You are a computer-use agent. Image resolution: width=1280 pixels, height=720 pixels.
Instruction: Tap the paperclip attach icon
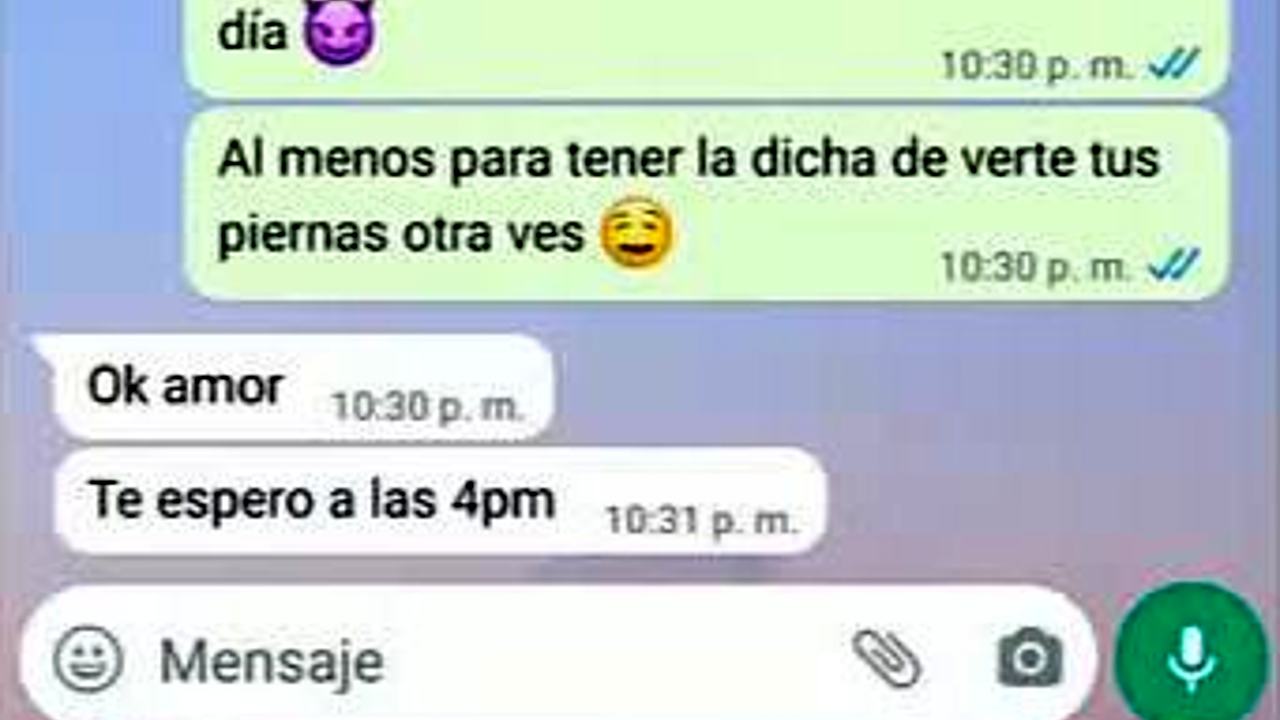887,659
